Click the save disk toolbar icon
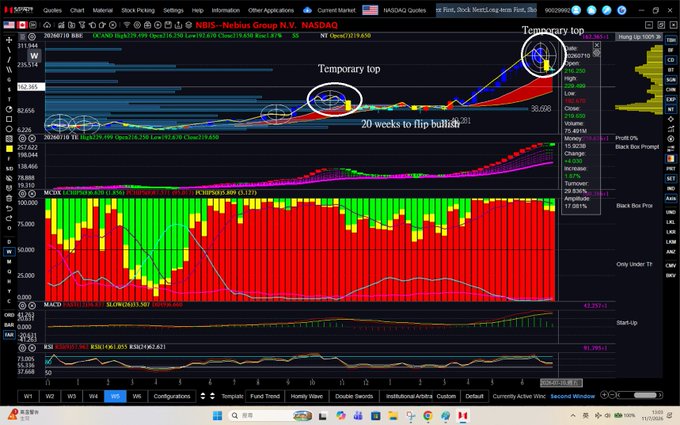Viewport: 680px width, 425px height. click(168, 25)
